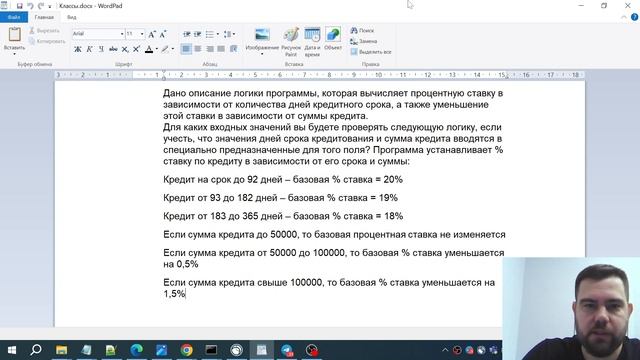This screenshot has width=640, height=360.
Task: Show hidden system tray icons
Action: pyautogui.click(x=445, y=350)
